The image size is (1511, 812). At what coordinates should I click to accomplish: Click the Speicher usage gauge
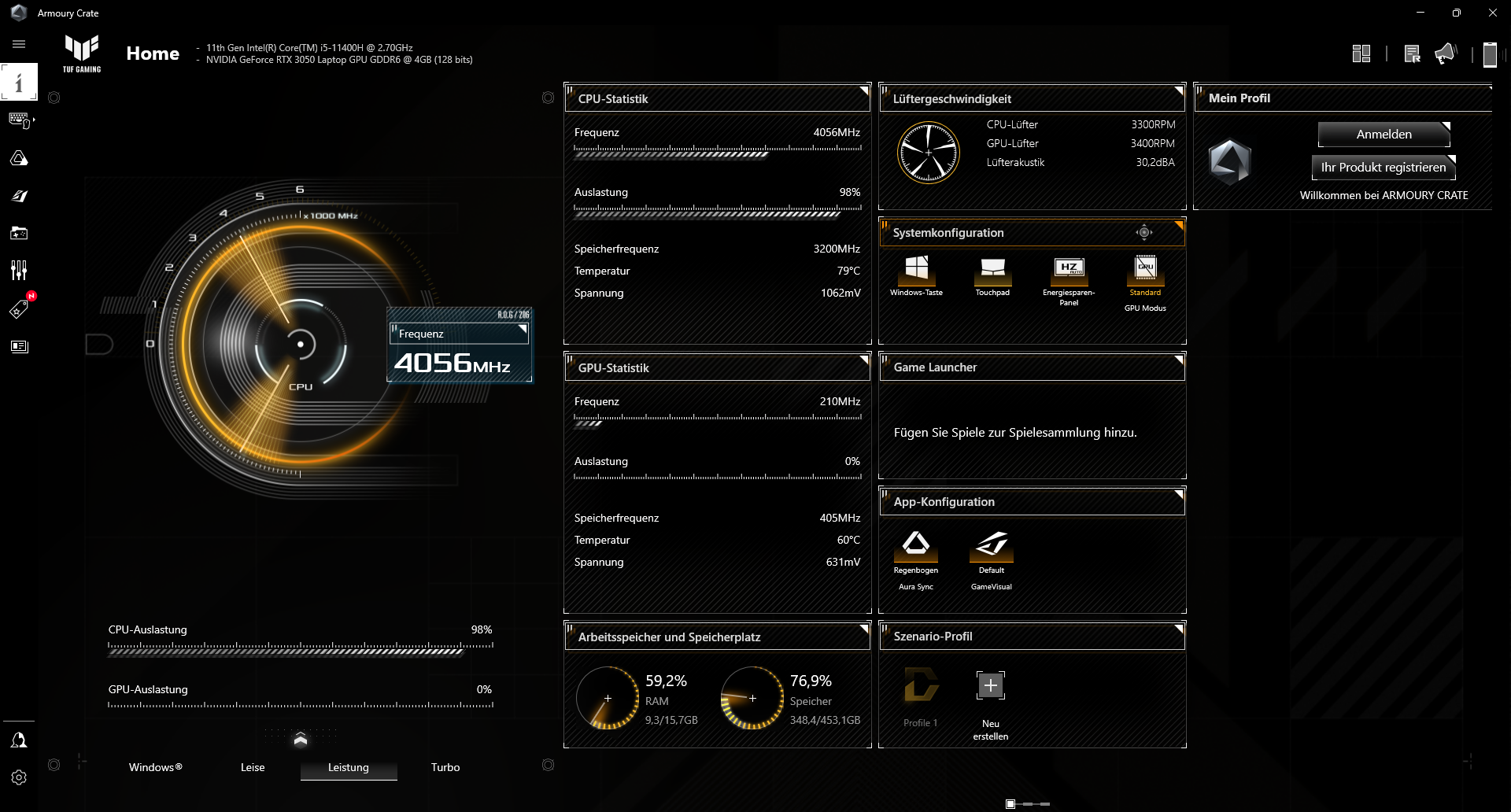(752, 698)
